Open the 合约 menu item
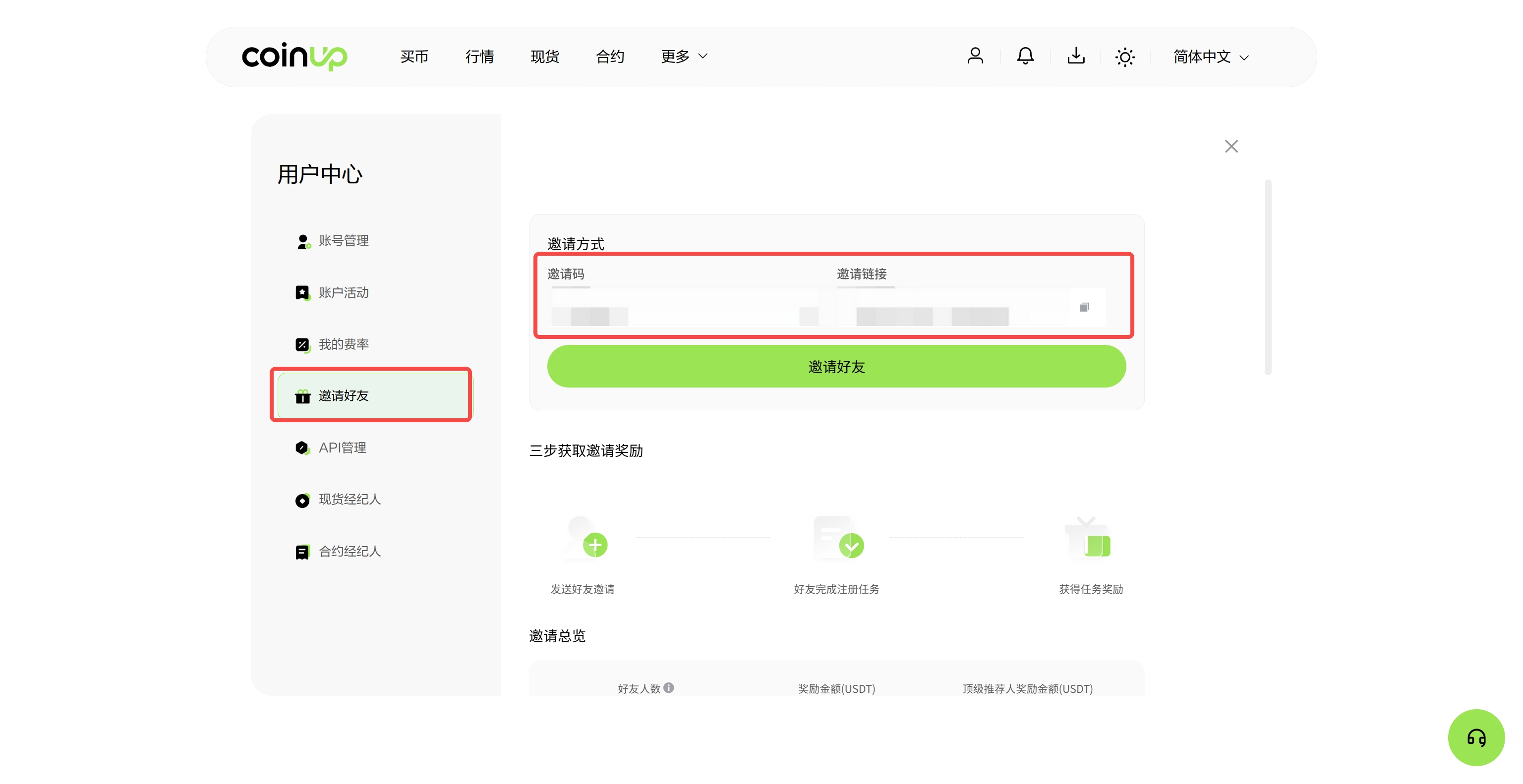 point(610,56)
